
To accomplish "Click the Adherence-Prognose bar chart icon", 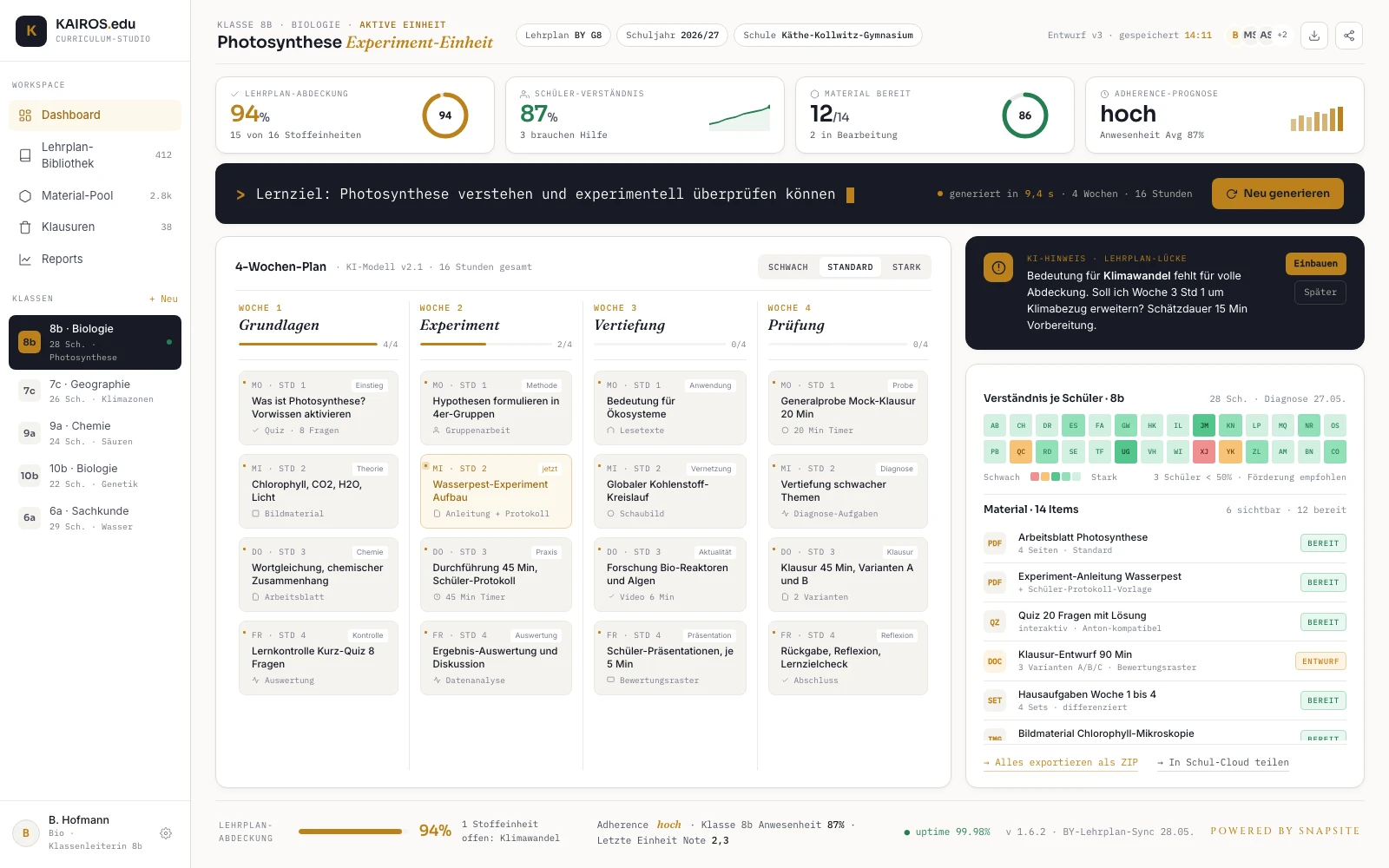I will (x=1317, y=119).
